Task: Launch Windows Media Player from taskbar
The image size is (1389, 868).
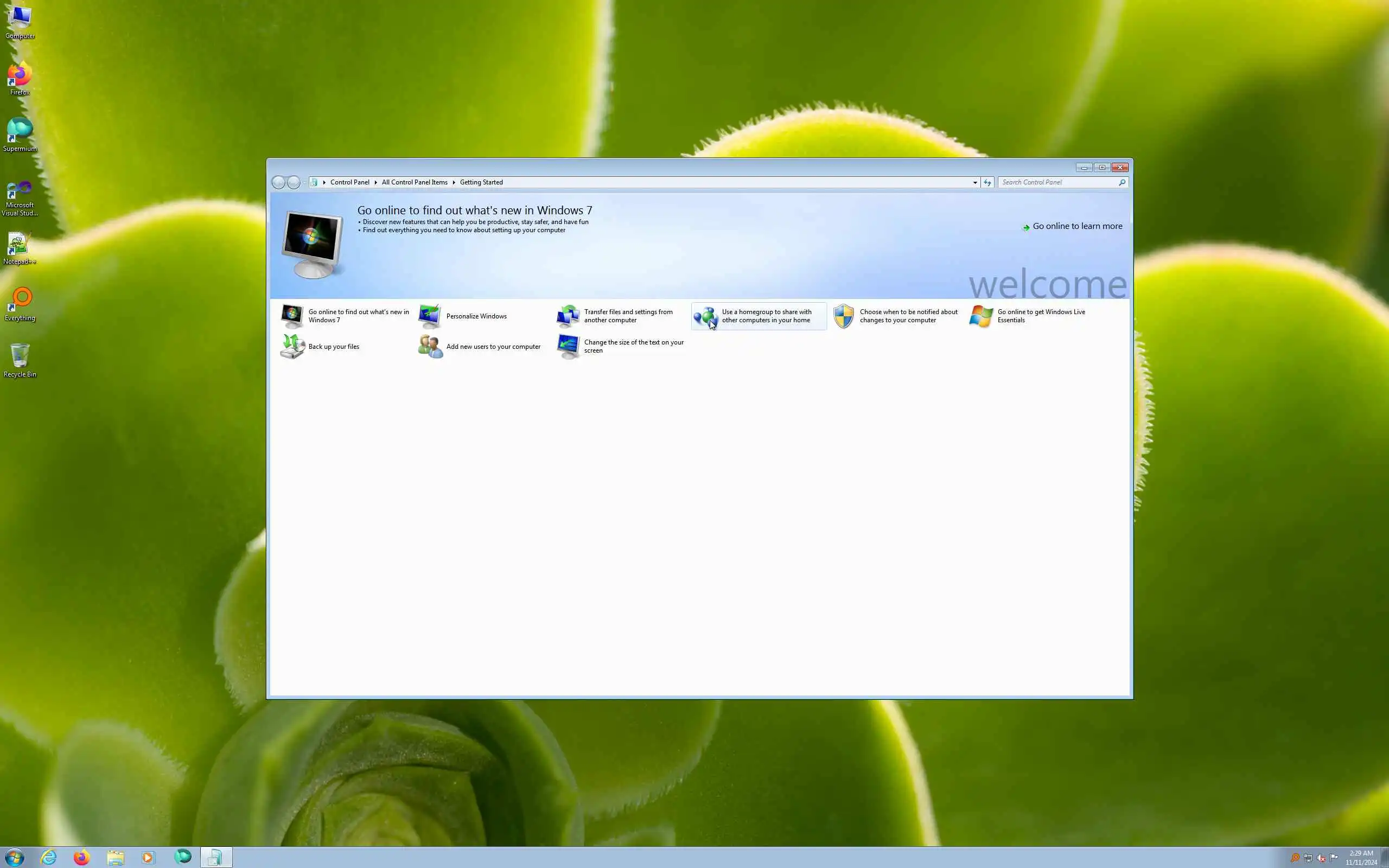Action: pyautogui.click(x=148, y=857)
